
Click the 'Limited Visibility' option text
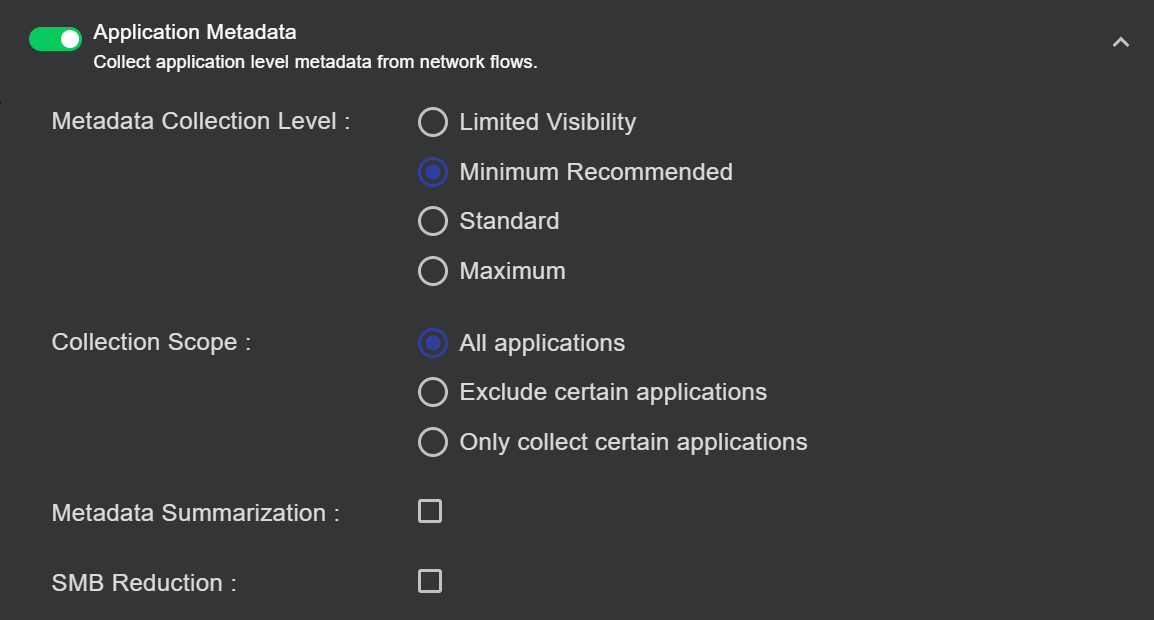pyautogui.click(x=547, y=122)
